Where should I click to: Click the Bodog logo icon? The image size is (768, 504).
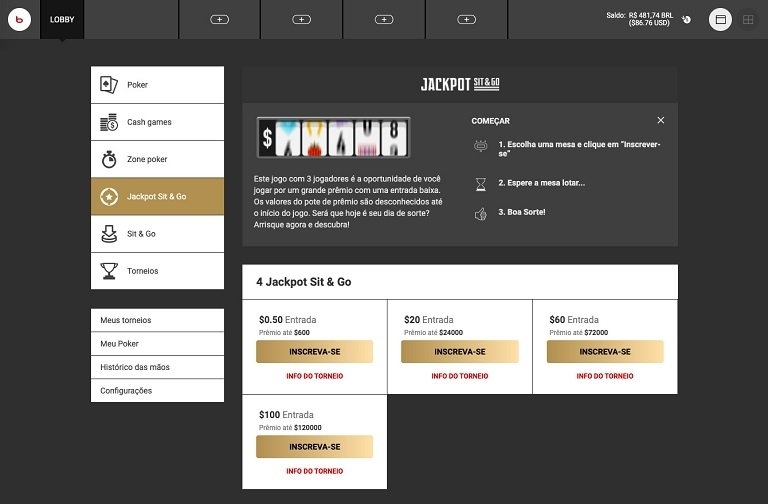tap(19, 19)
